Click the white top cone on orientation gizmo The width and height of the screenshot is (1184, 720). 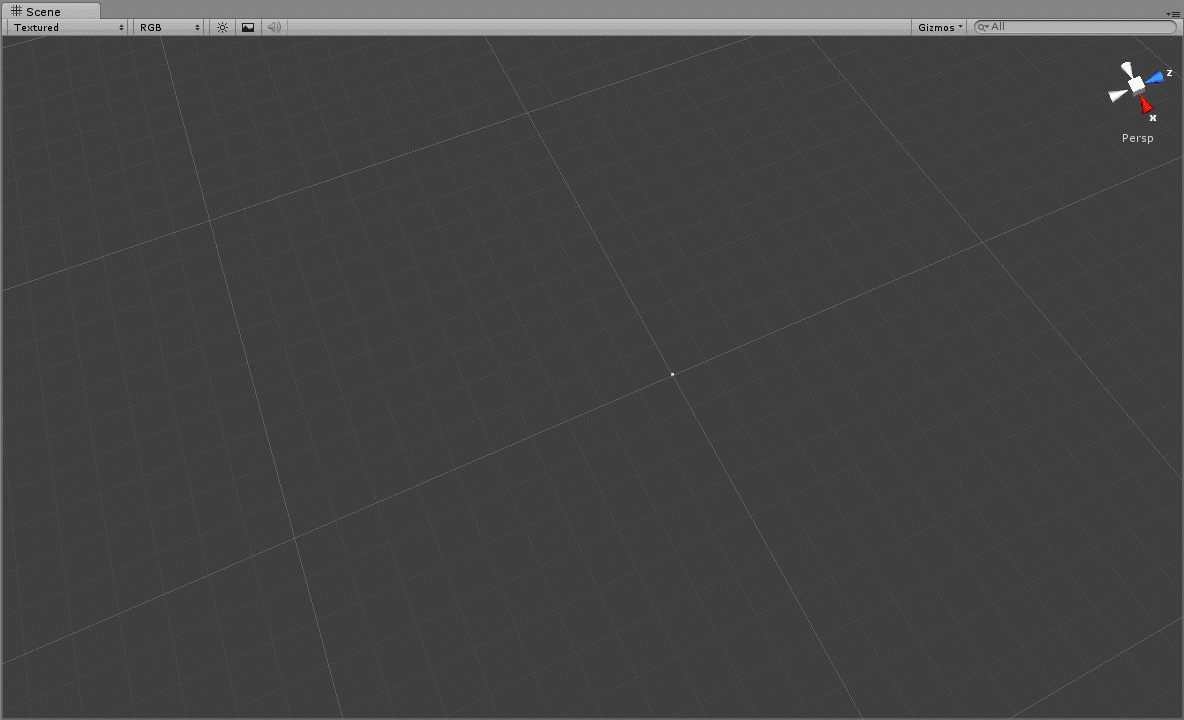pos(1127,69)
